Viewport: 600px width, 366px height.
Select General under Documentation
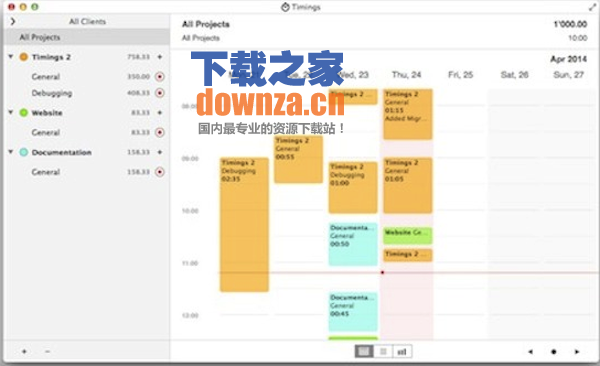[87, 172]
